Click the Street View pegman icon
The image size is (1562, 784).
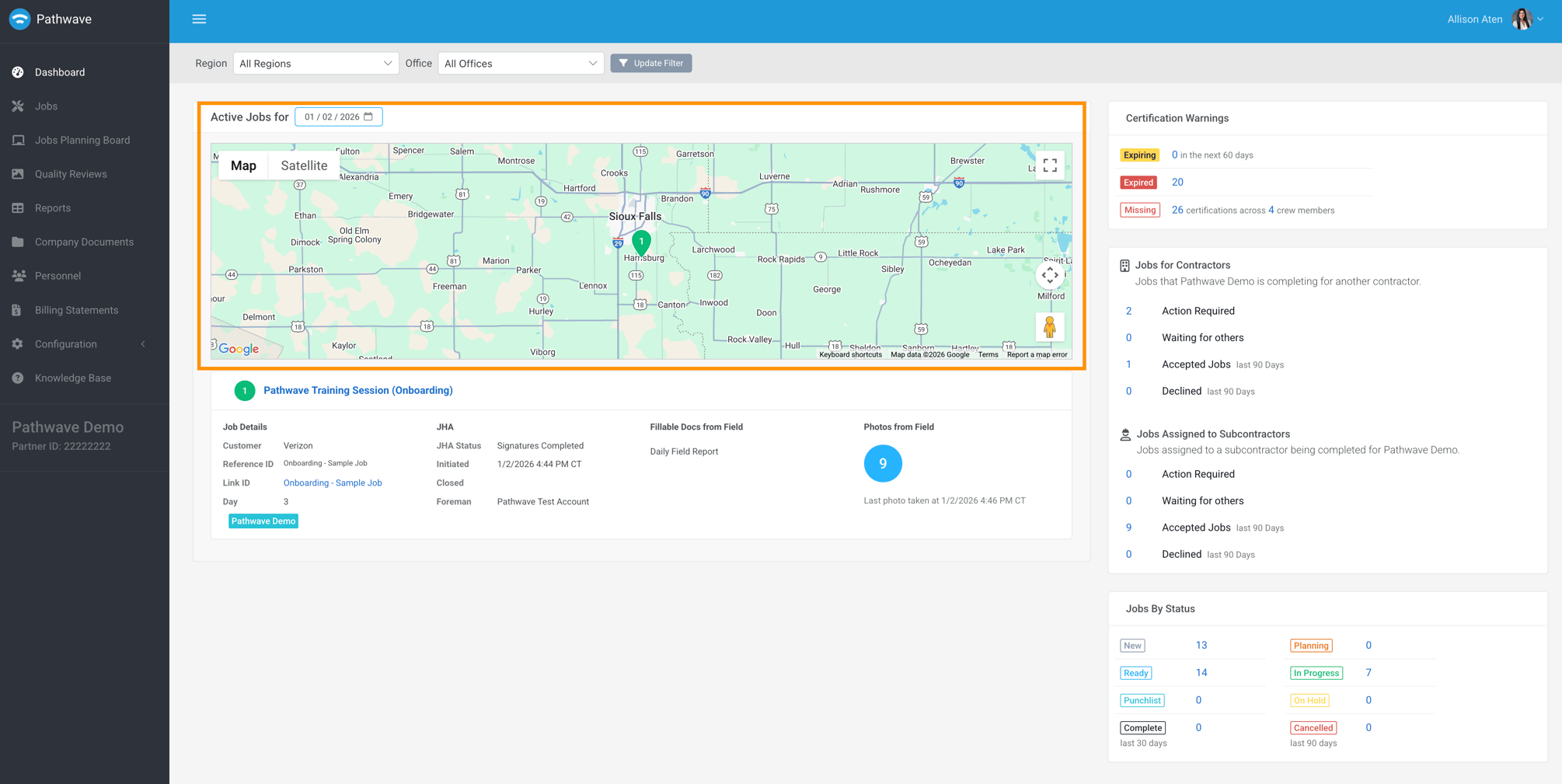tap(1050, 327)
